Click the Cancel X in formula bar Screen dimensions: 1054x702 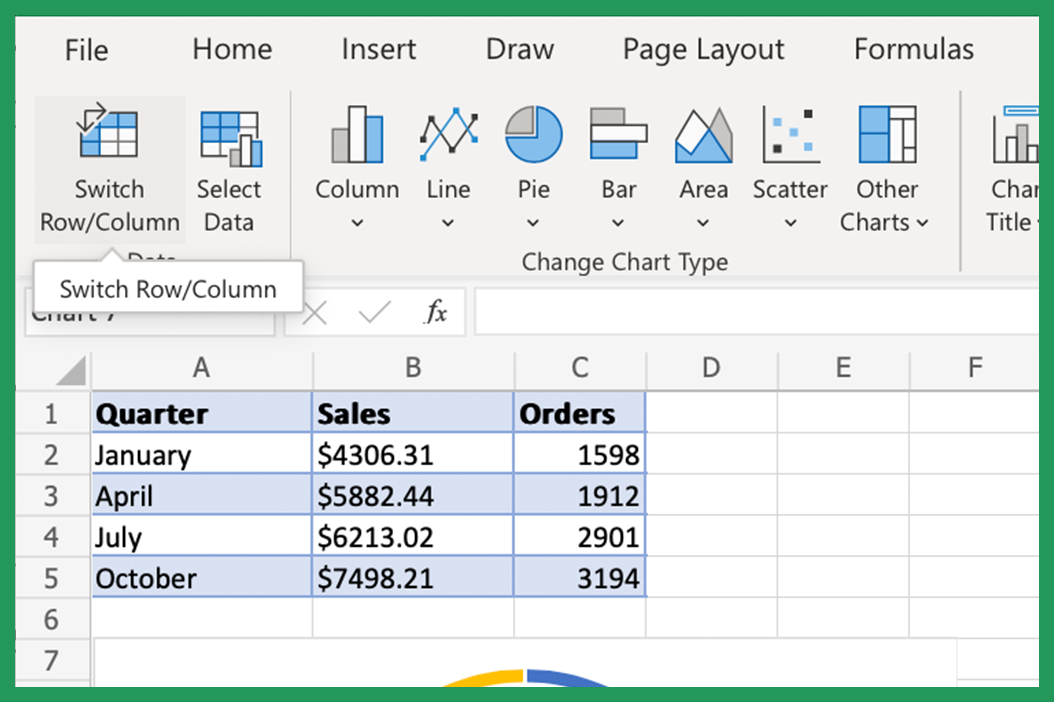pos(314,312)
